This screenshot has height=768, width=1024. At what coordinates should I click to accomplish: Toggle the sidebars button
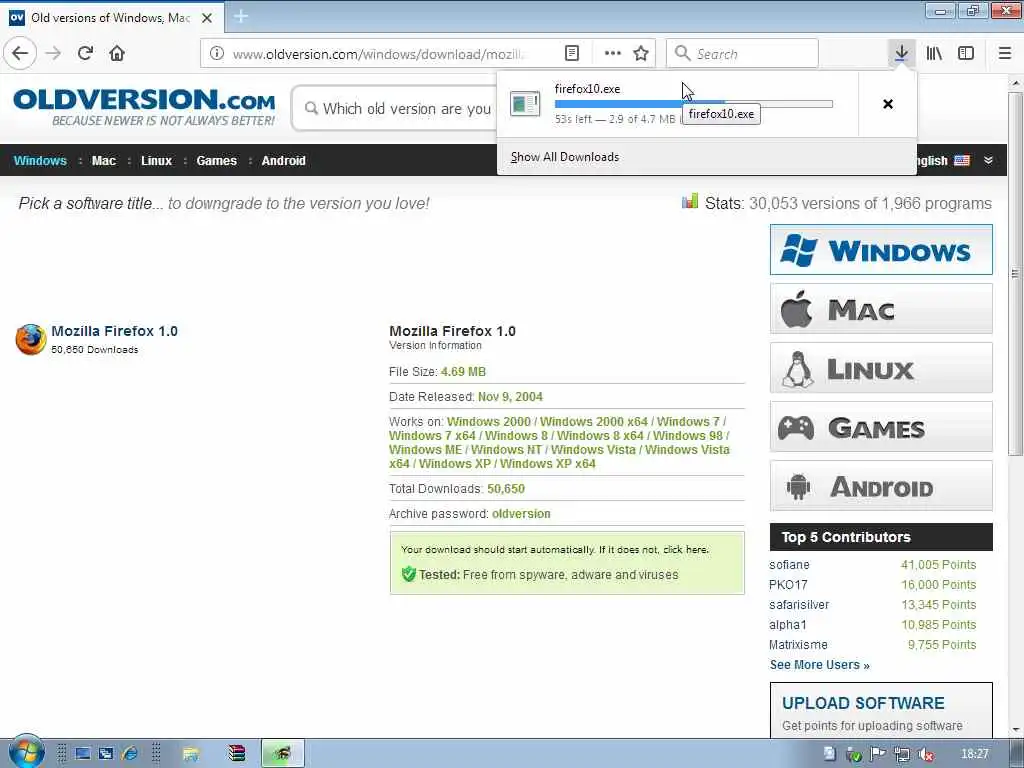pos(966,53)
